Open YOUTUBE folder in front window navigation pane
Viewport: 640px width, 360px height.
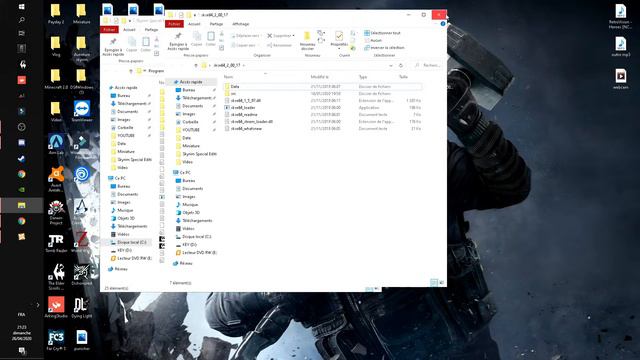[x=191, y=130]
